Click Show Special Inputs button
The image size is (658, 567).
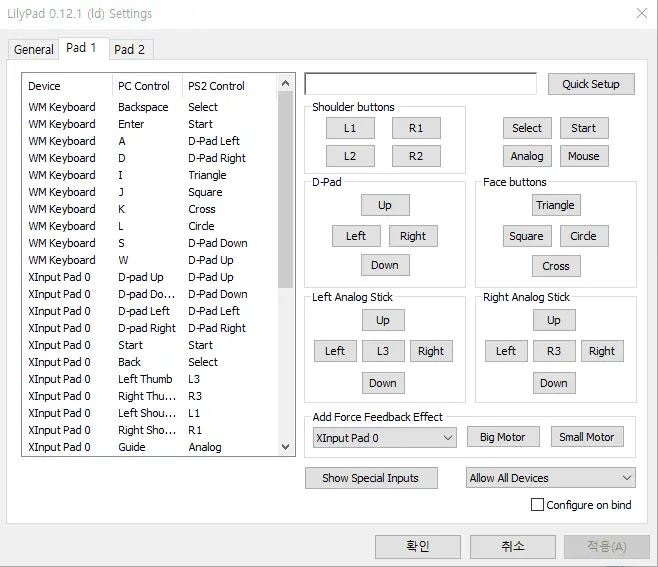[x=371, y=478]
